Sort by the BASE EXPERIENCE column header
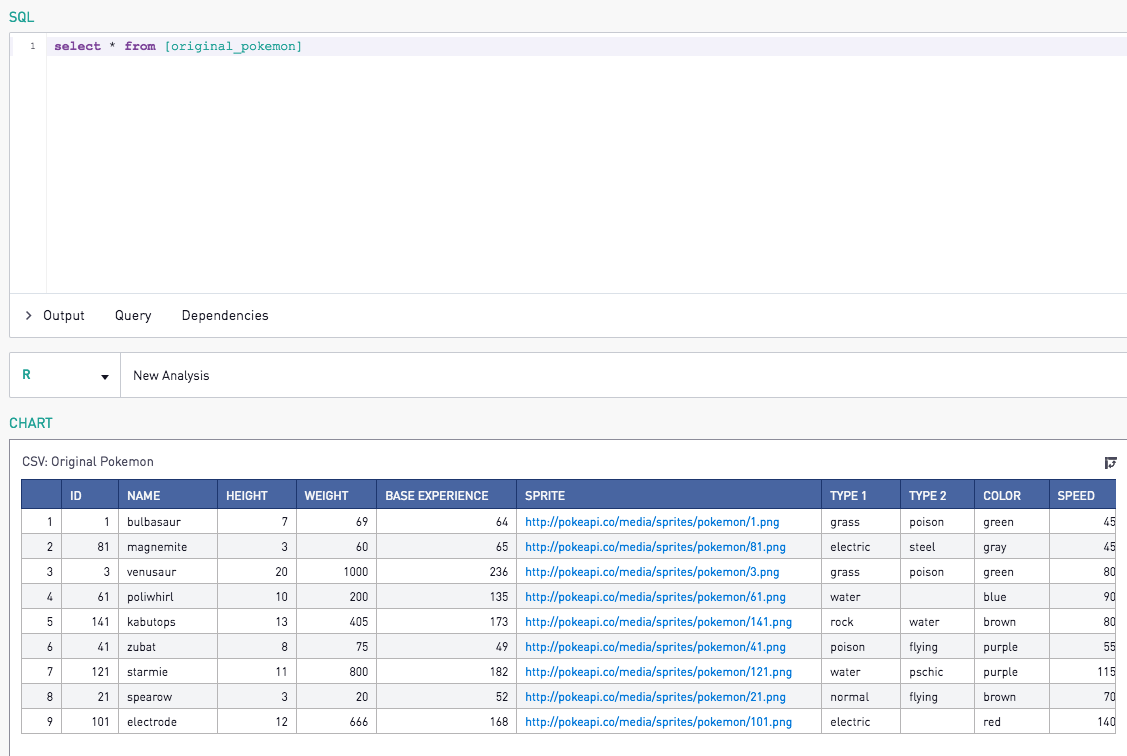 pos(446,495)
